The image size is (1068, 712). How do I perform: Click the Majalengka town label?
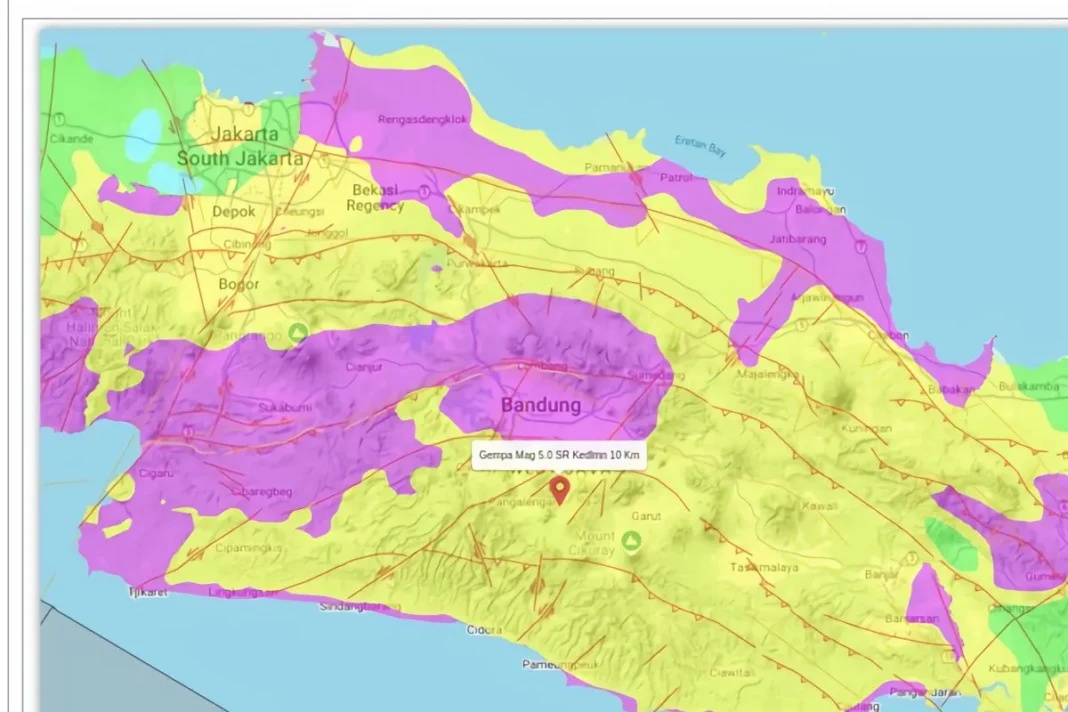coord(768,374)
